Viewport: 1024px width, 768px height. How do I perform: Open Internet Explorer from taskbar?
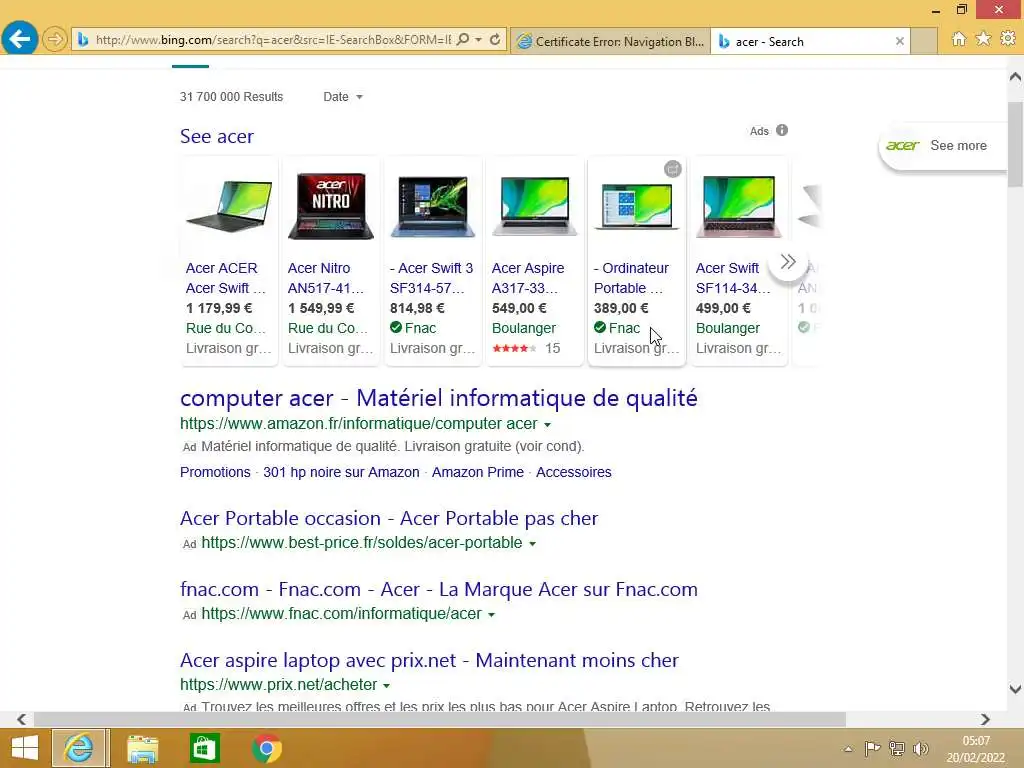click(x=80, y=748)
